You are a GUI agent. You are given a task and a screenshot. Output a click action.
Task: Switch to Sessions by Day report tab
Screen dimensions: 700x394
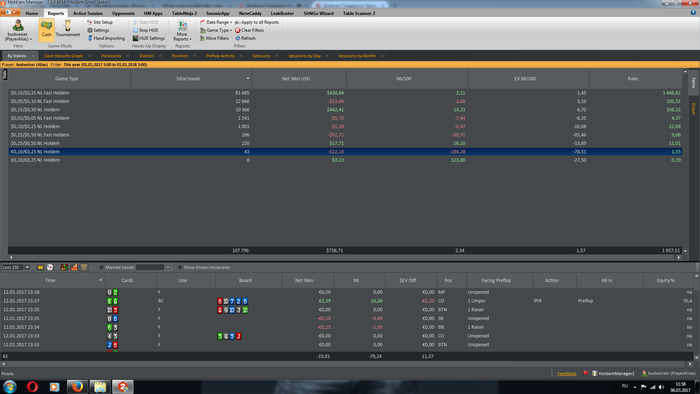tap(304, 56)
